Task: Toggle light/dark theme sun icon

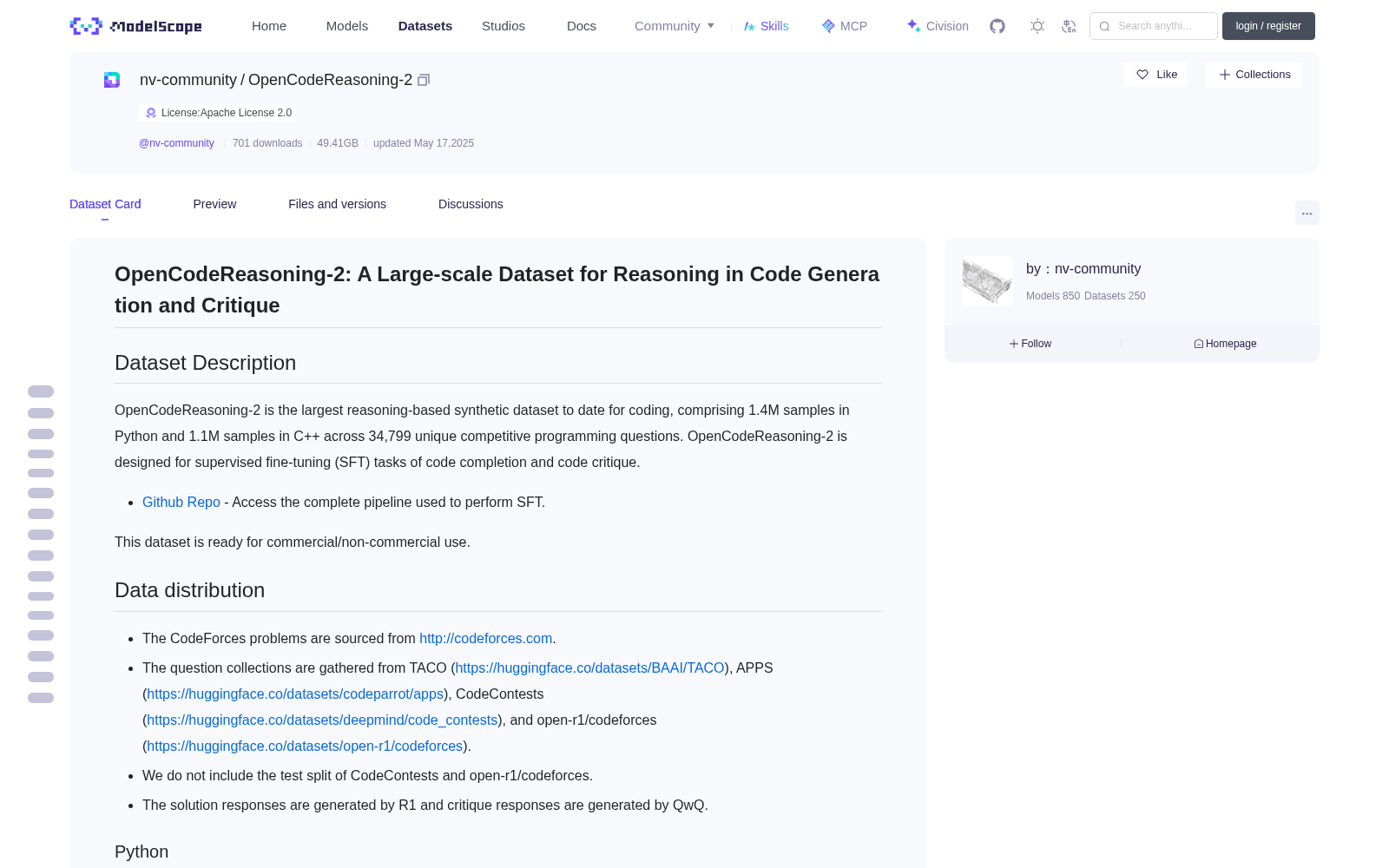Action: (1037, 26)
